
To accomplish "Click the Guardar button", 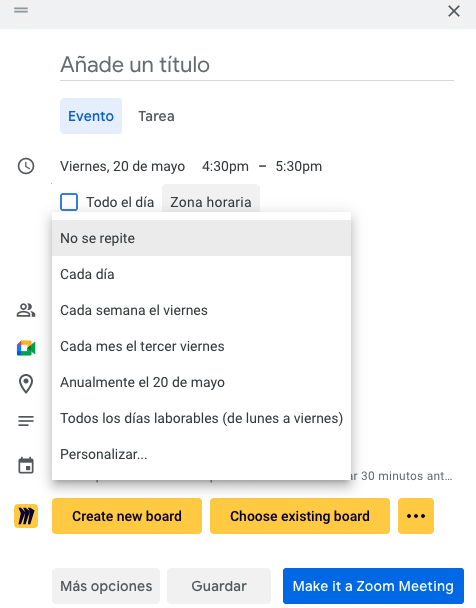I will pyautogui.click(x=219, y=586).
